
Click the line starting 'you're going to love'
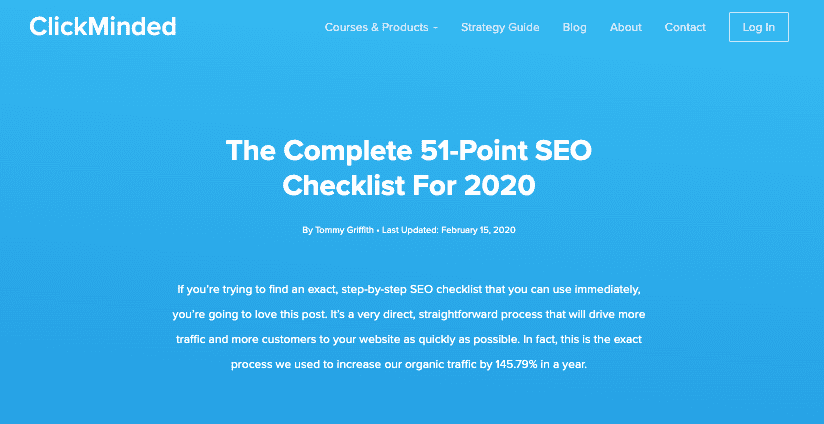(409, 315)
